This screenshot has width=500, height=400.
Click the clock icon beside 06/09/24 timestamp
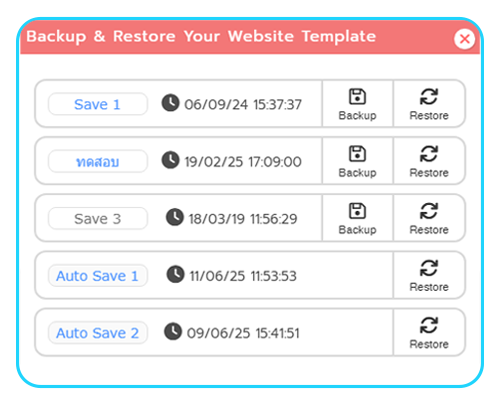(170, 103)
